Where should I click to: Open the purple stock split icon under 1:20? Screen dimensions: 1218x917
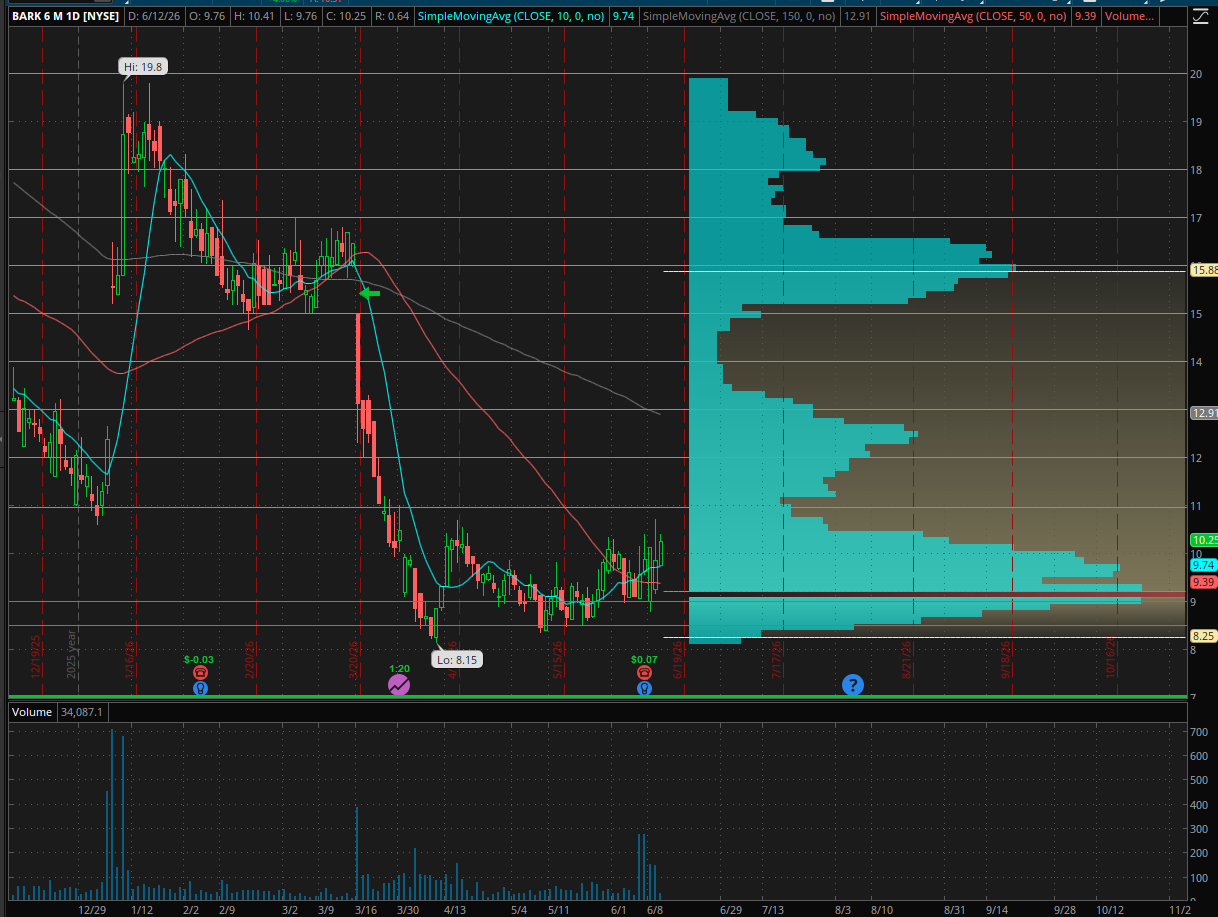tap(399, 685)
